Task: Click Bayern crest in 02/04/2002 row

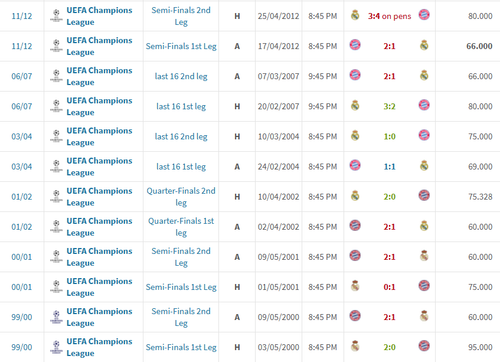Action: coord(355,226)
